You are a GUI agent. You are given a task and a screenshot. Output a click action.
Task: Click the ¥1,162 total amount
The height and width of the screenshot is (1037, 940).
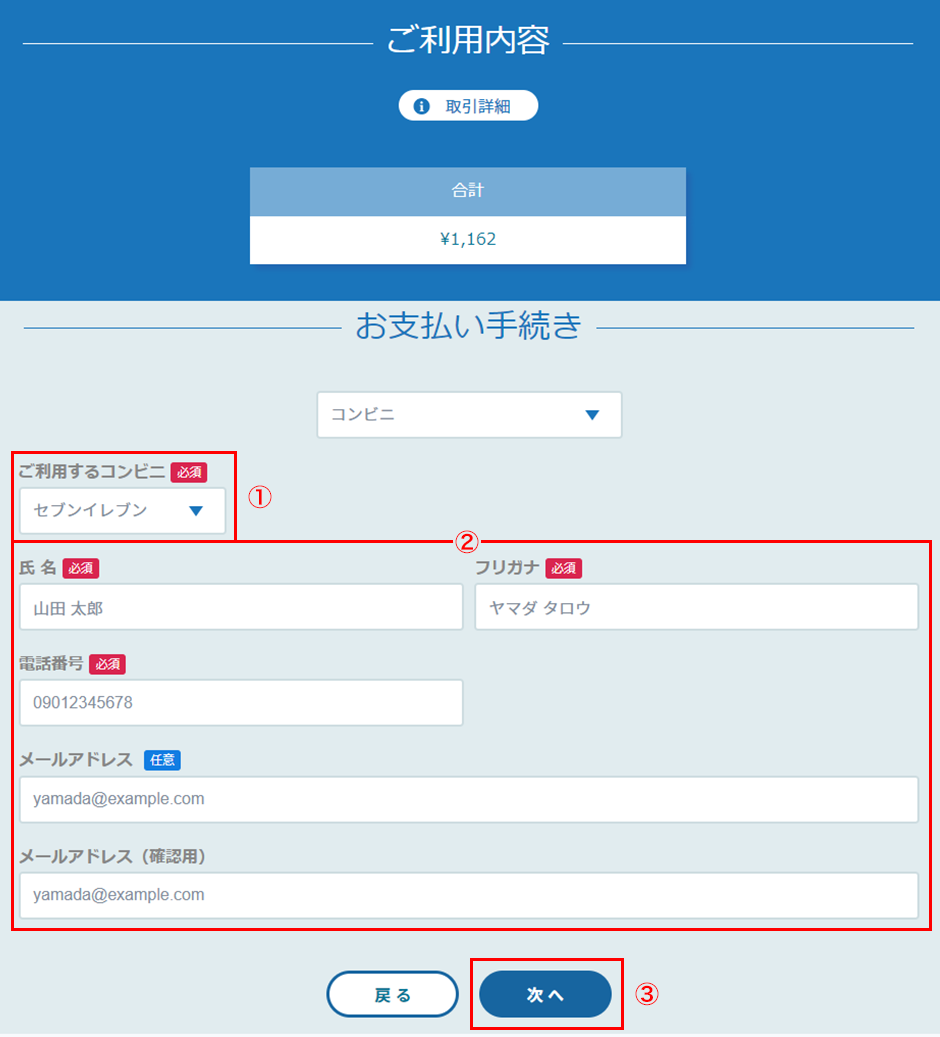[x=468, y=240]
